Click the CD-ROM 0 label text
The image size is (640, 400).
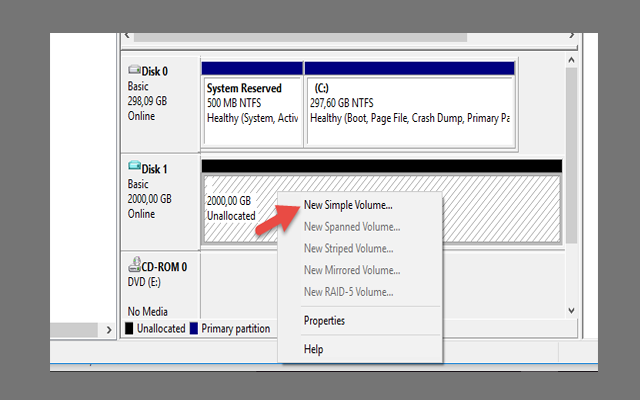pos(164,267)
